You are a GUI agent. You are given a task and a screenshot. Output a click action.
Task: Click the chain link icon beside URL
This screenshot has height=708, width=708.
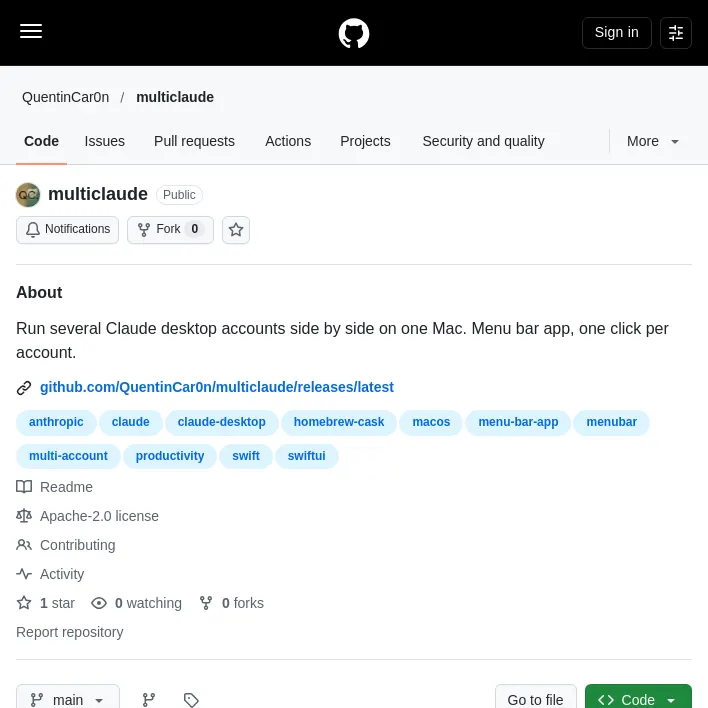(x=24, y=387)
